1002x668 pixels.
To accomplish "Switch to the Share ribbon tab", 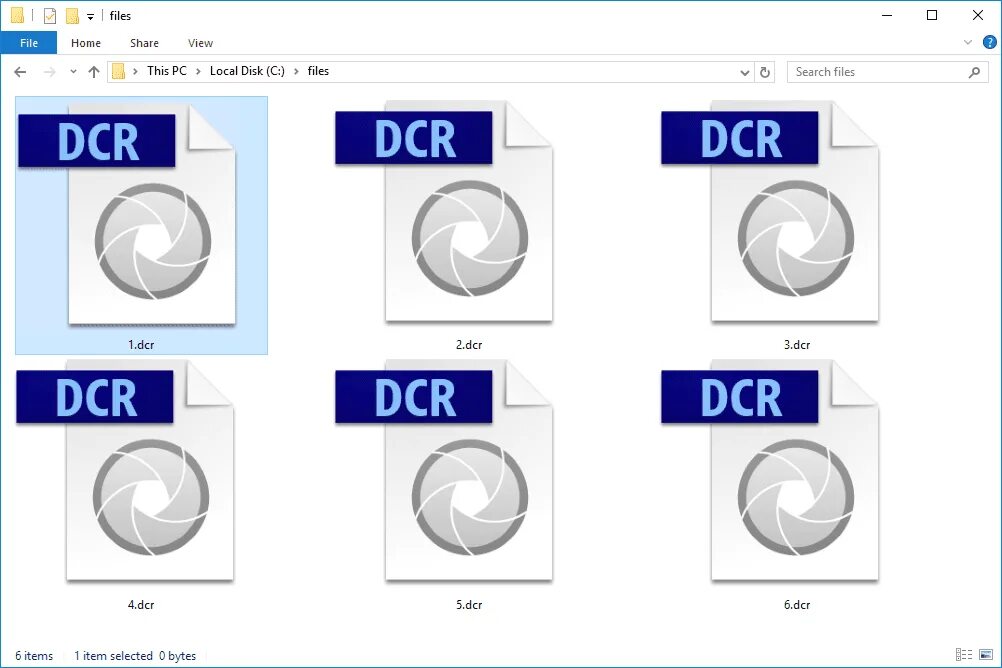I will point(144,43).
